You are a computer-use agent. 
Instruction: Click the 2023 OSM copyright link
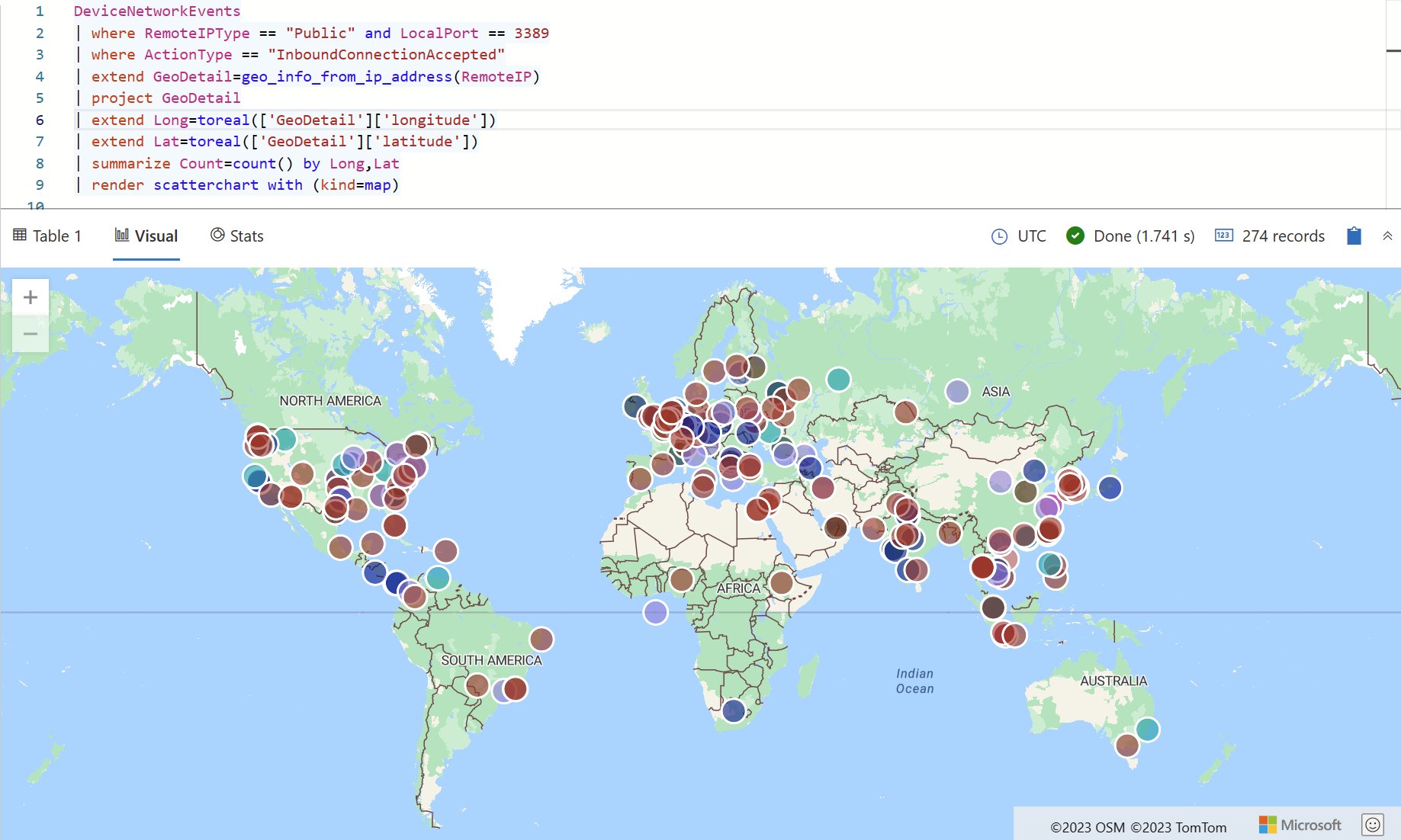click(1088, 826)
